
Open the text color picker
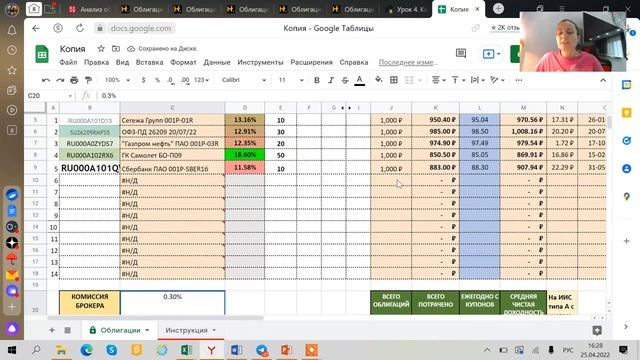coord(359,80)
